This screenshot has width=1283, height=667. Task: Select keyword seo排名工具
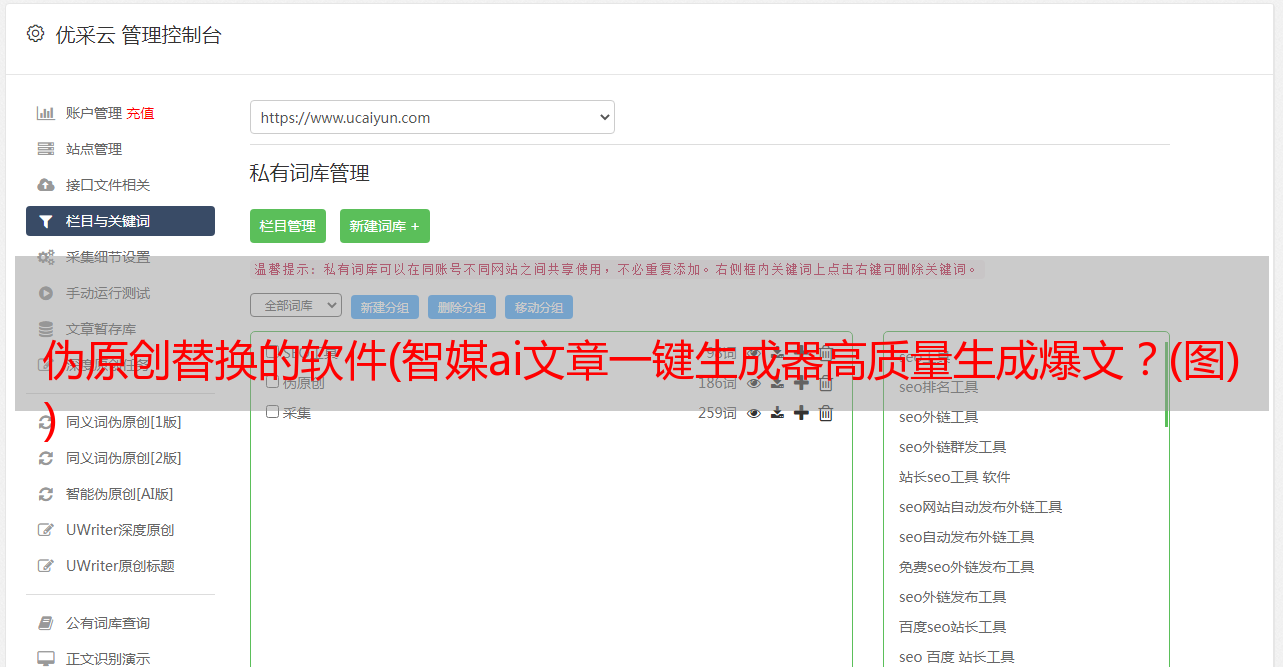[939, 387]
